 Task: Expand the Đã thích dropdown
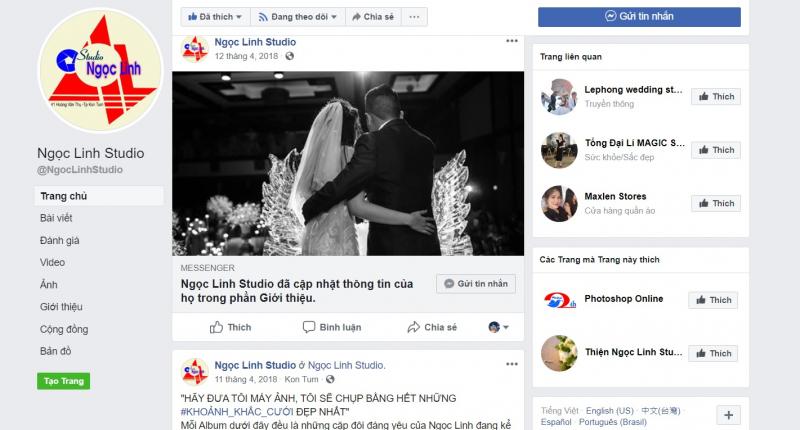pos(215,17)
